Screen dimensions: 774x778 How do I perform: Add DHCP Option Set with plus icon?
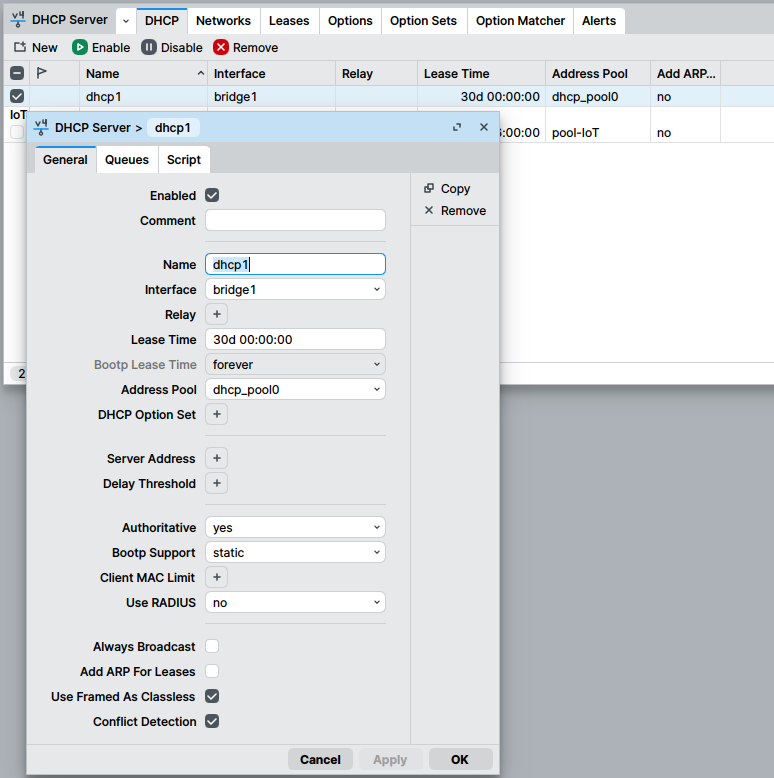(216, 414)
